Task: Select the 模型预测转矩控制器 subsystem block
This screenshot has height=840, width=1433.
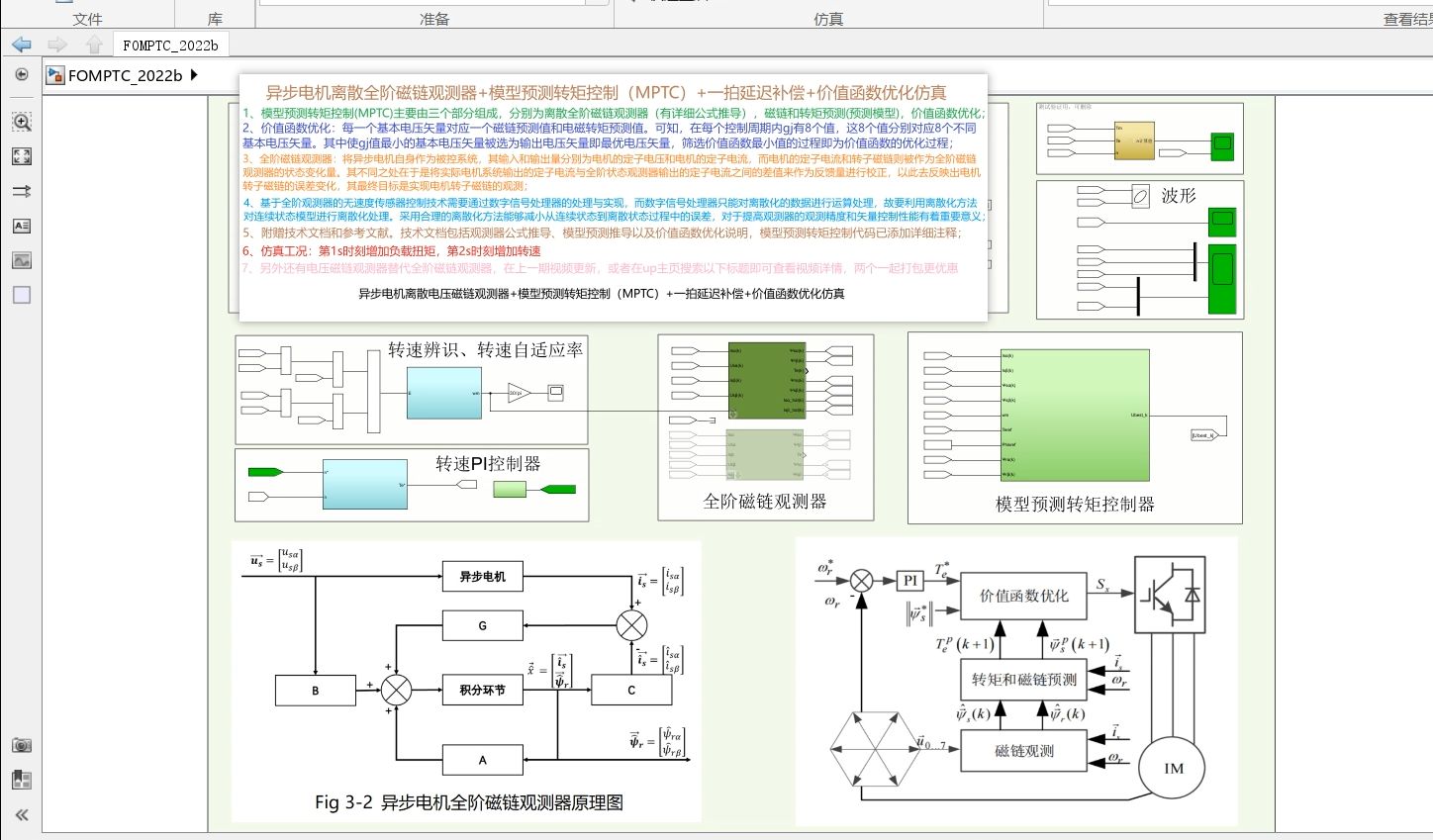Action: coord(1074,416)
